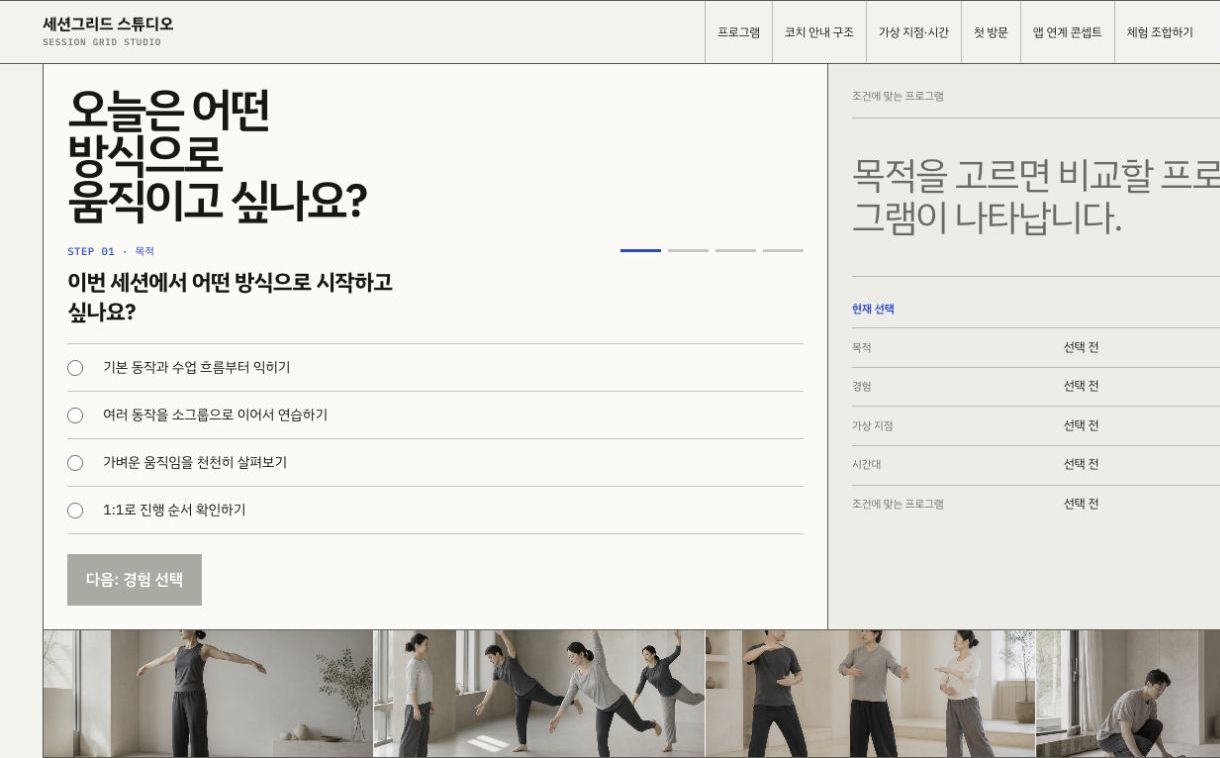This screenshot has width=1220, height=758.
Task: Open photo of three people doing hand movements
Action: (x=870, y=693)
